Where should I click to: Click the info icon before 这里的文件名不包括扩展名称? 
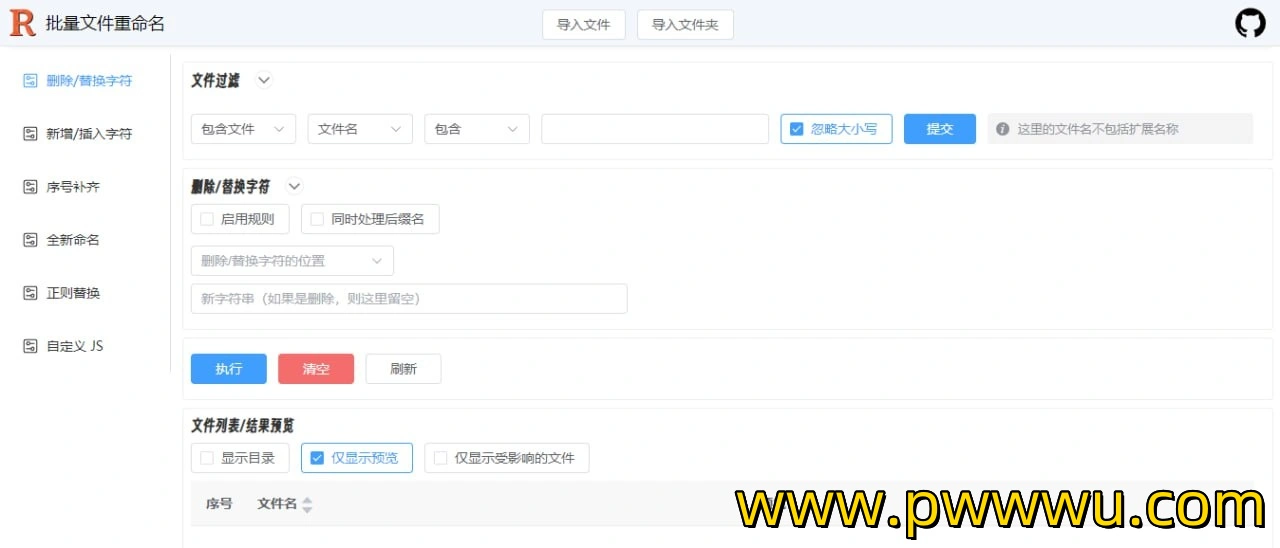1003,129
